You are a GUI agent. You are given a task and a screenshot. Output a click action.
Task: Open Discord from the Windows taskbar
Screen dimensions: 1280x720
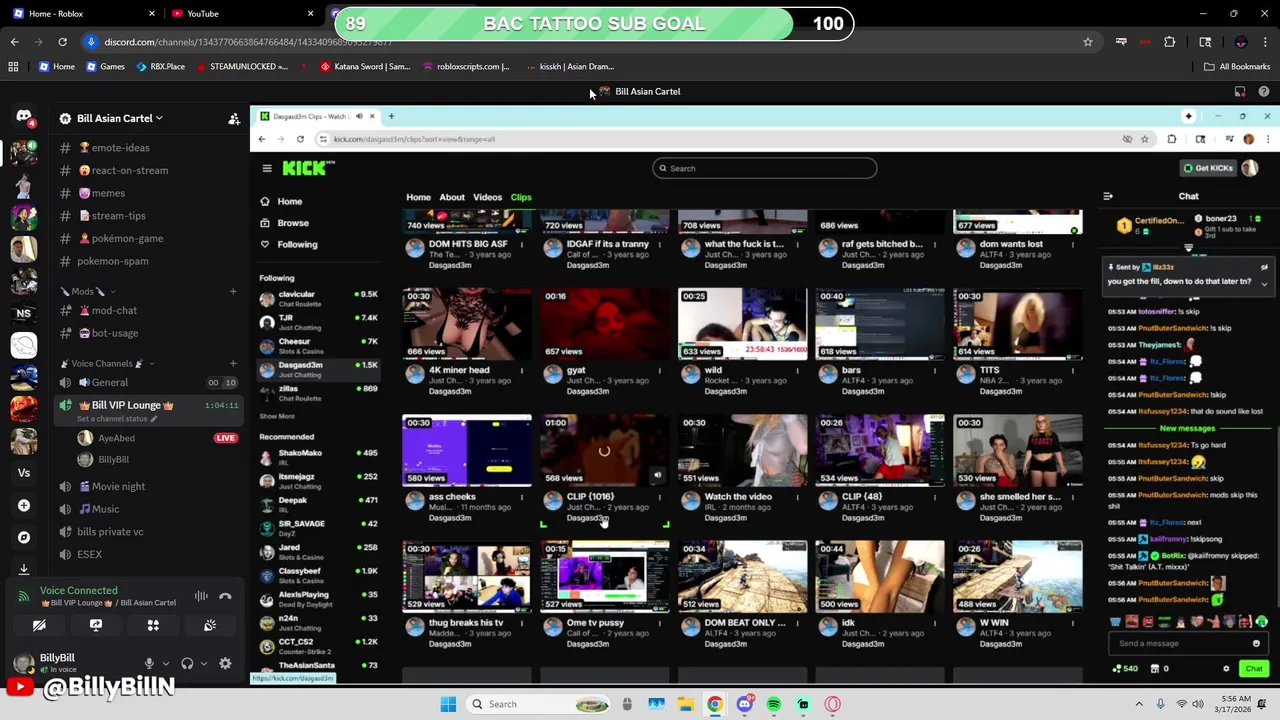745,704
